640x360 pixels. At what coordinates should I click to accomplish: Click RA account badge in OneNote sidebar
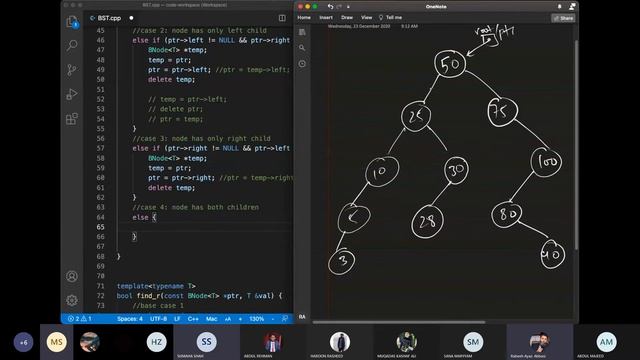[x=302, y=317]
